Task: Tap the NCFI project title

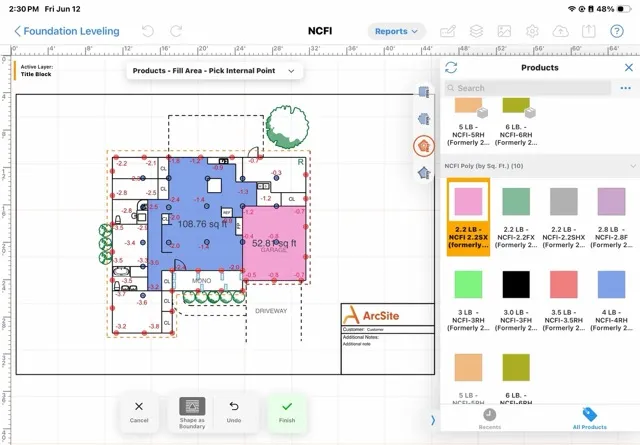Action: [x=320, y=31]
